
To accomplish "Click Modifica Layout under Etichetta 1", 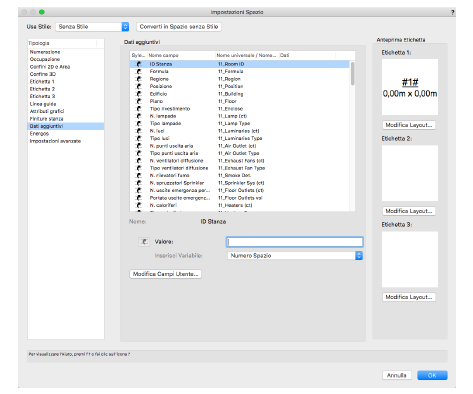I will (x=409, y=125).
